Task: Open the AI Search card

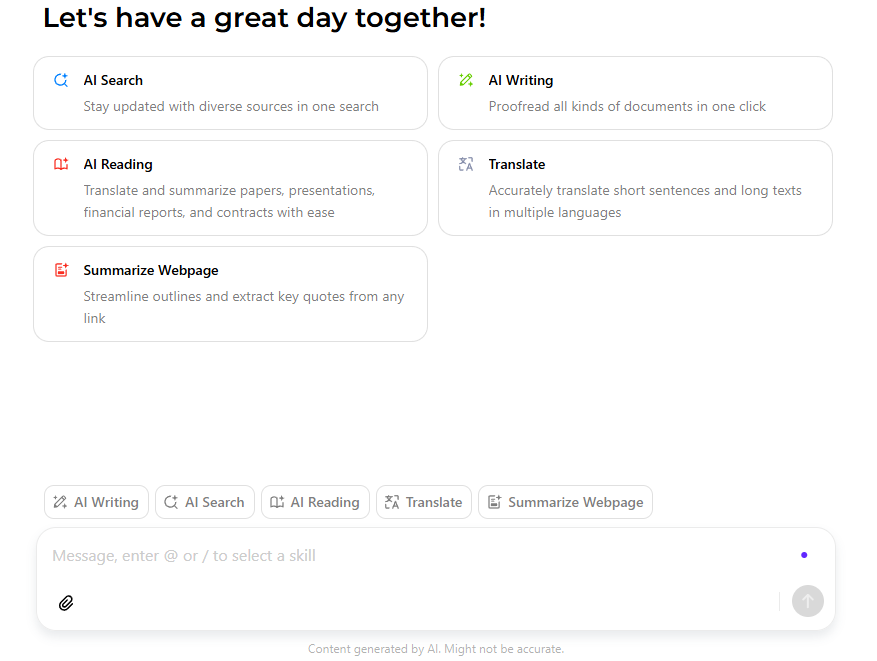Action: click(230, 93)
